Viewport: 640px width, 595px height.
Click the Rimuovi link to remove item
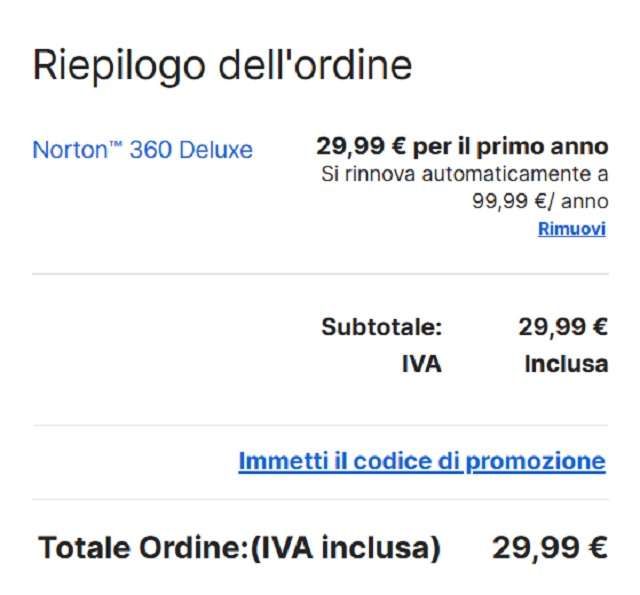pyautogui.click(x=572, y=229)
